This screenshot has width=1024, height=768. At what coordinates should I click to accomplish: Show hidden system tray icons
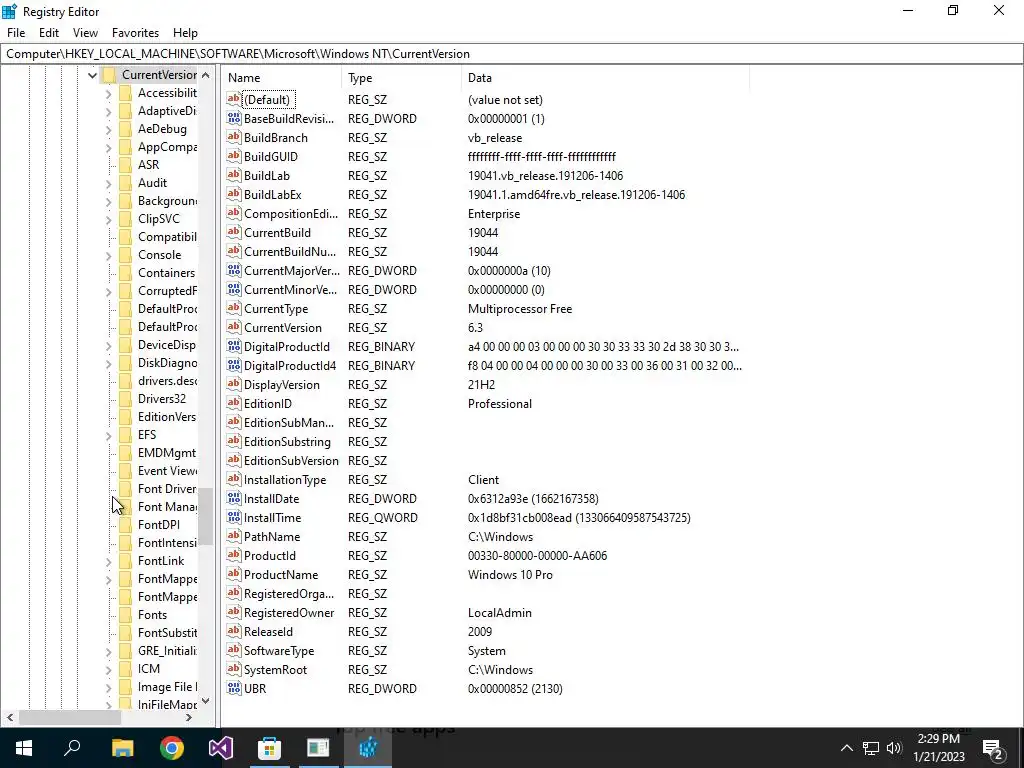pyautogui.click(x=846, y=748)
